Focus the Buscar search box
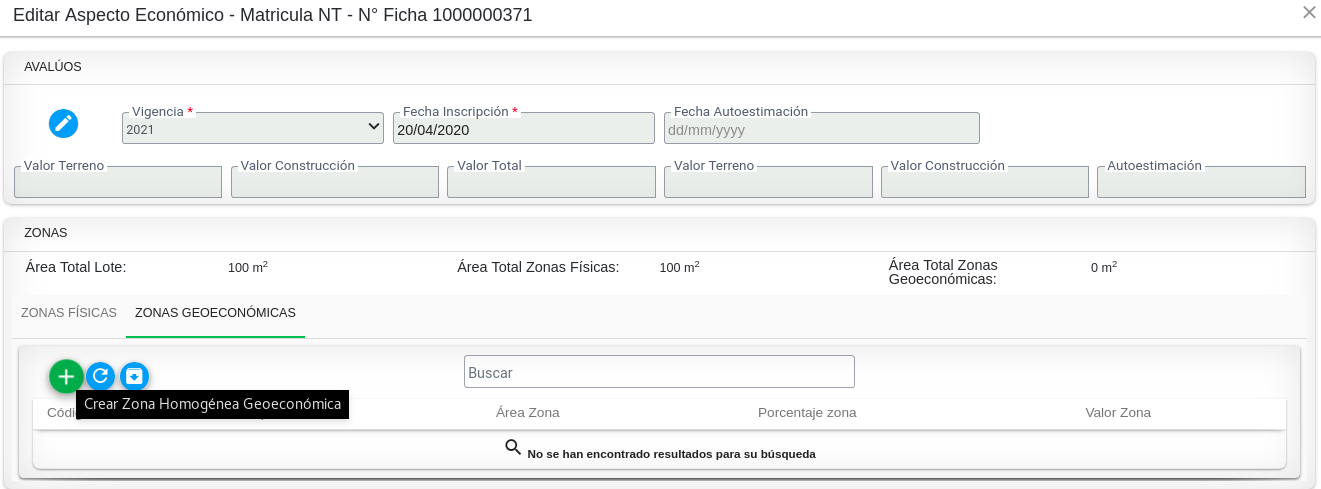Viewport: 1321px width, 489px height. coord(659,372)
